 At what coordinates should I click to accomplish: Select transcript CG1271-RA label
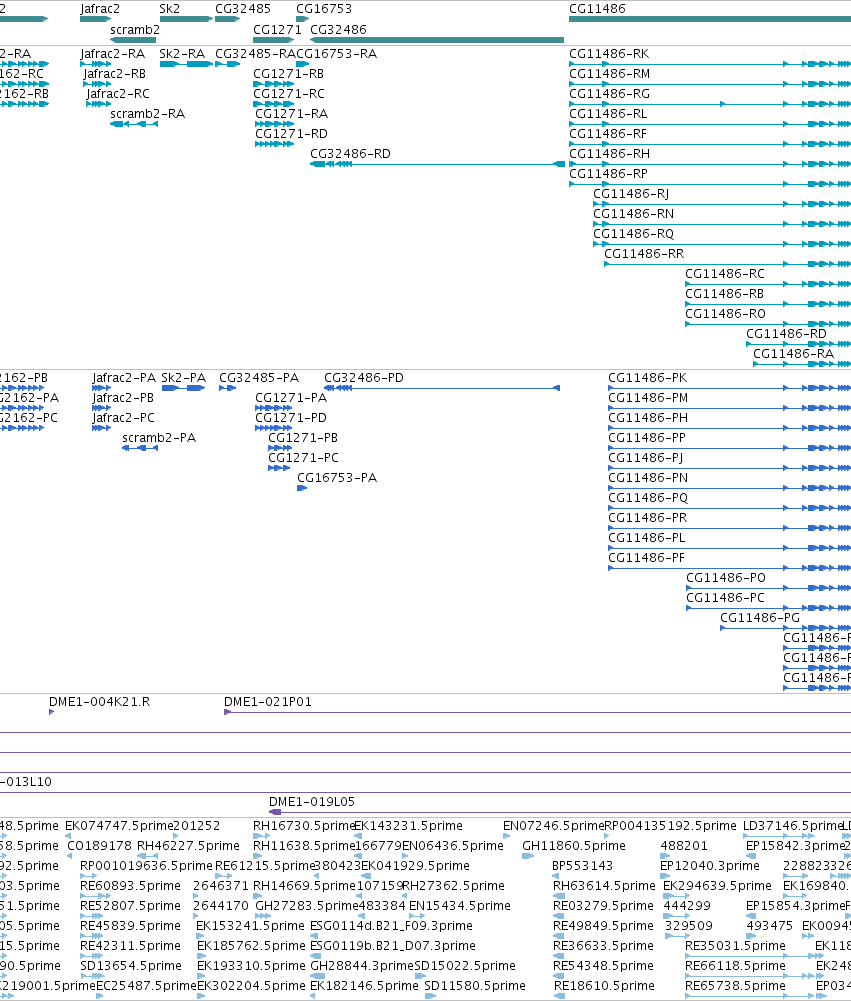click(x=292, y=114)
